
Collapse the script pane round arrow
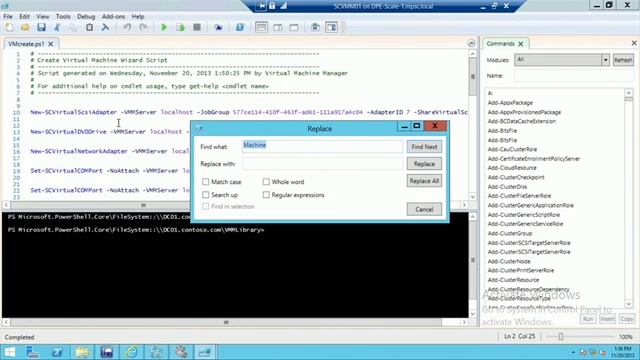click(x=471, y=43)
